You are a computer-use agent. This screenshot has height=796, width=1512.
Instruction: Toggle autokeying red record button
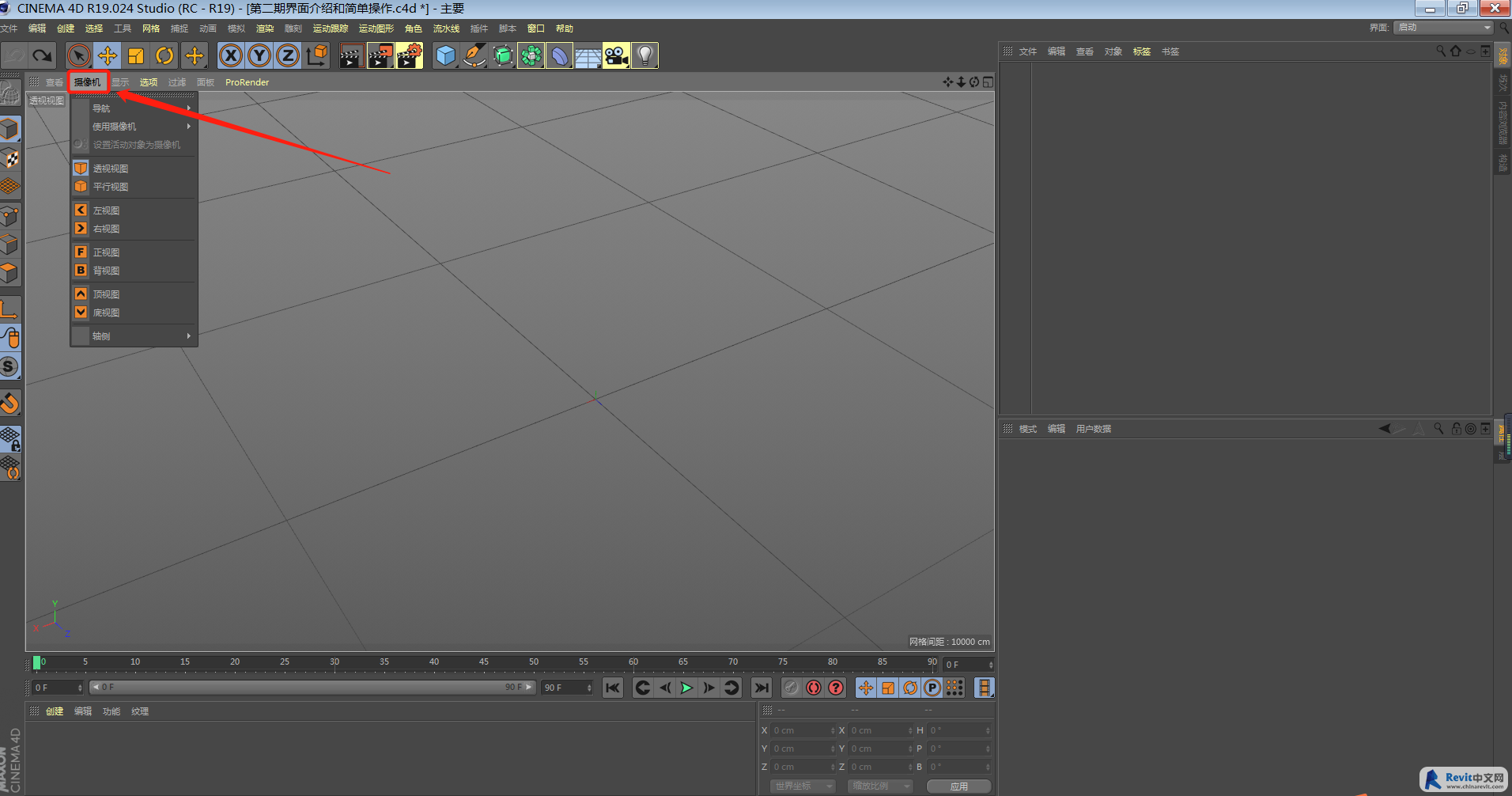coord(814,688)
